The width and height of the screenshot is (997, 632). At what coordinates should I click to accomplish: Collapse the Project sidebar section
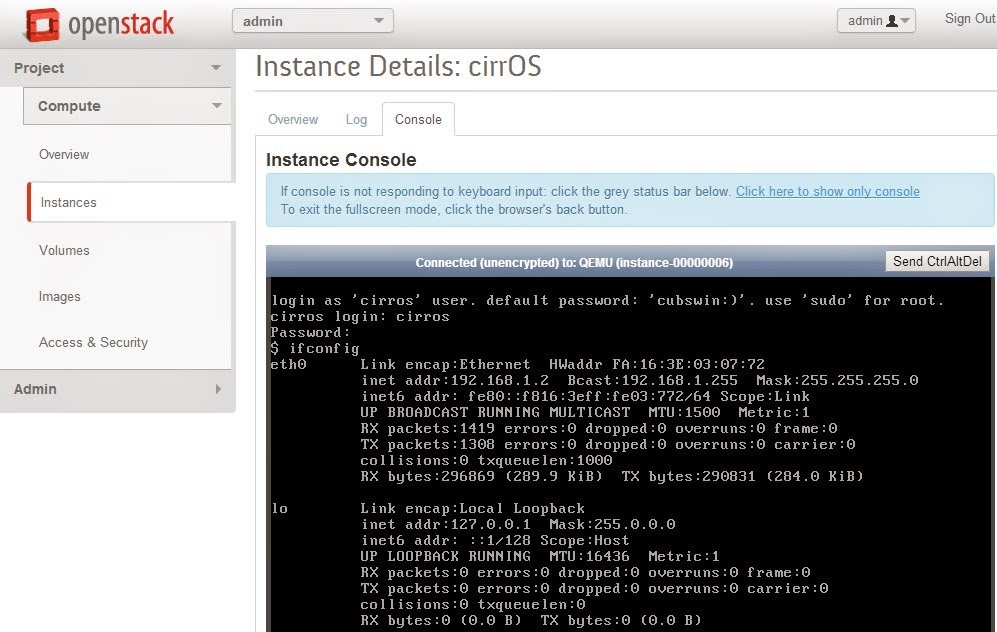tap(118, 68)
